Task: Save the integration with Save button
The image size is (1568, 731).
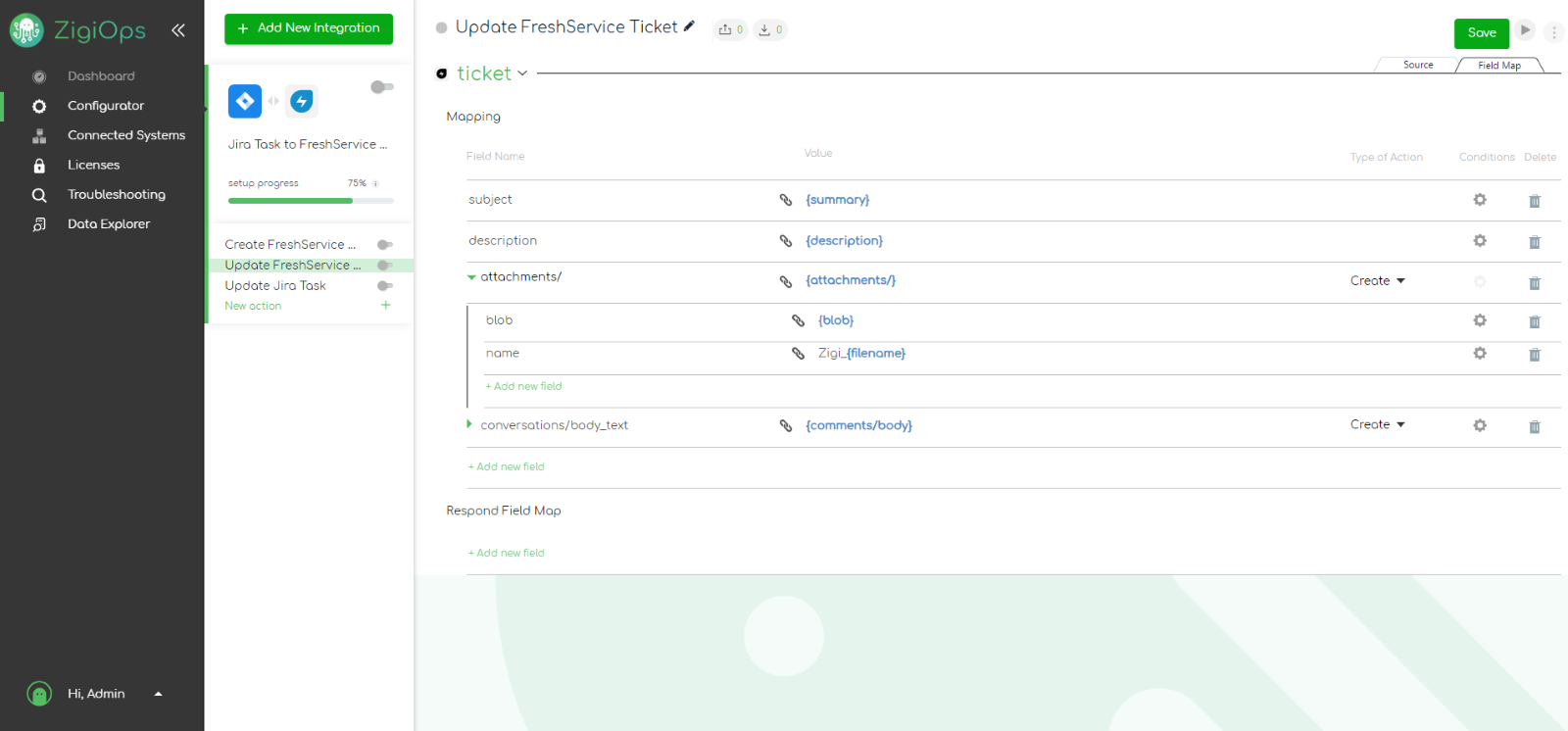Action: point(1482,33)
